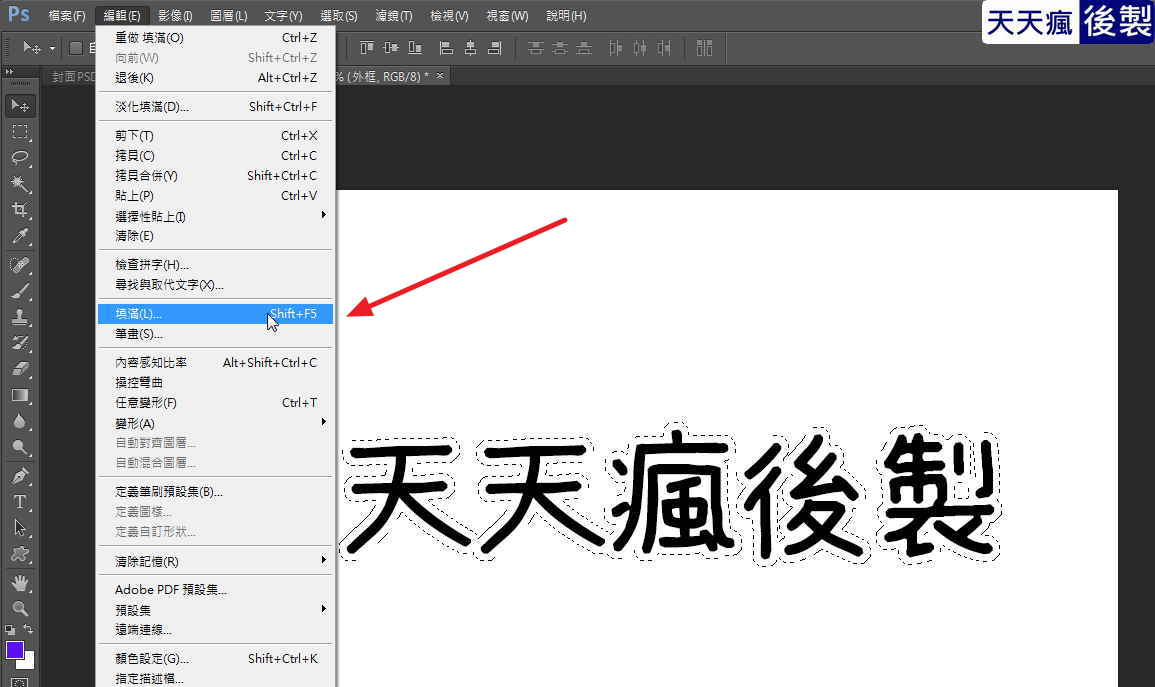The image size is (1155, 687).
Task: Click Auto-Align Layers icon in options bar
Action: point(704,49)
